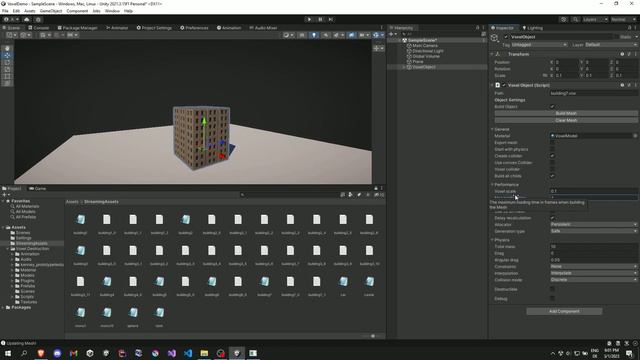Image resolution: width=640 pixels, height=360 pixels.
Task: Toggle the Build all childs checkbox
Action: (x=552, y=176)
